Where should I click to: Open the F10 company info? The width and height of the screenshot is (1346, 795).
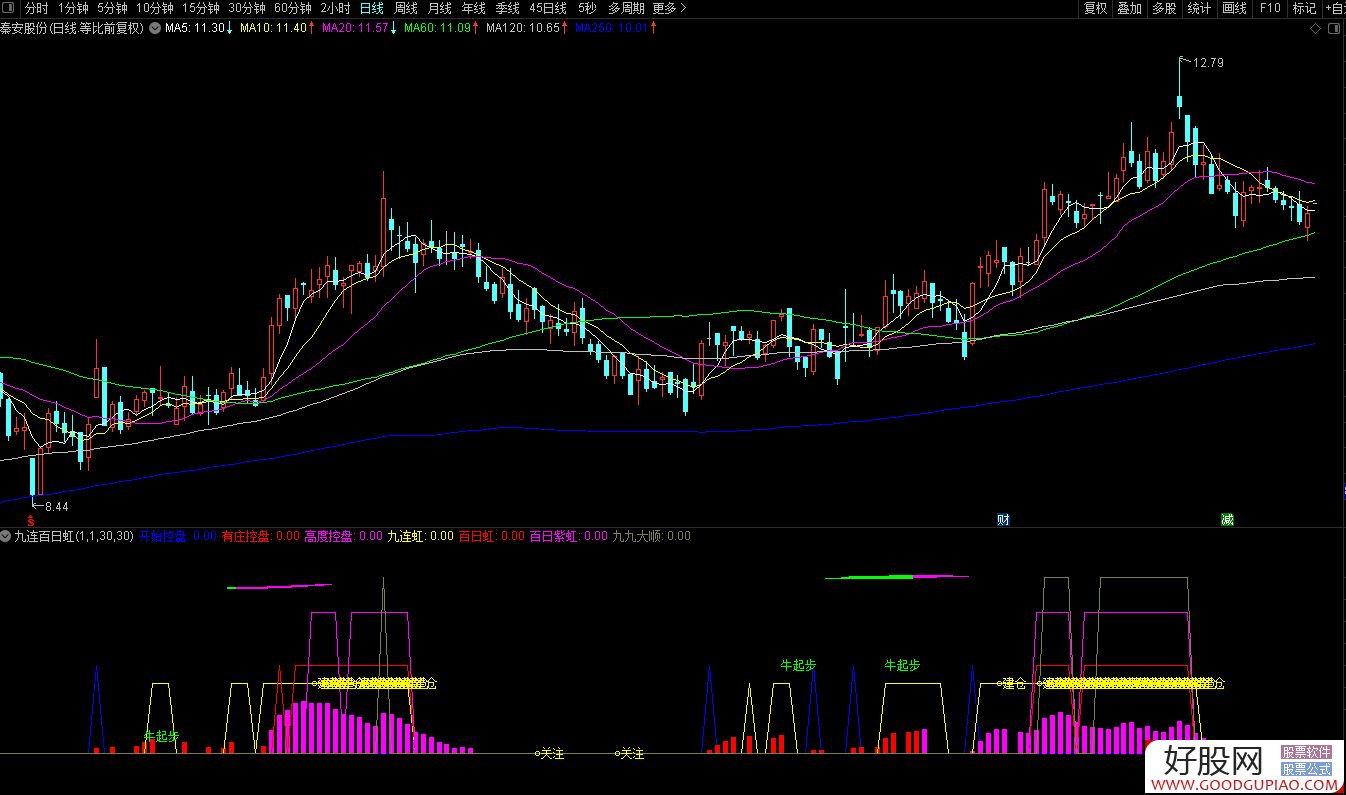click(x=1270, y=8)
